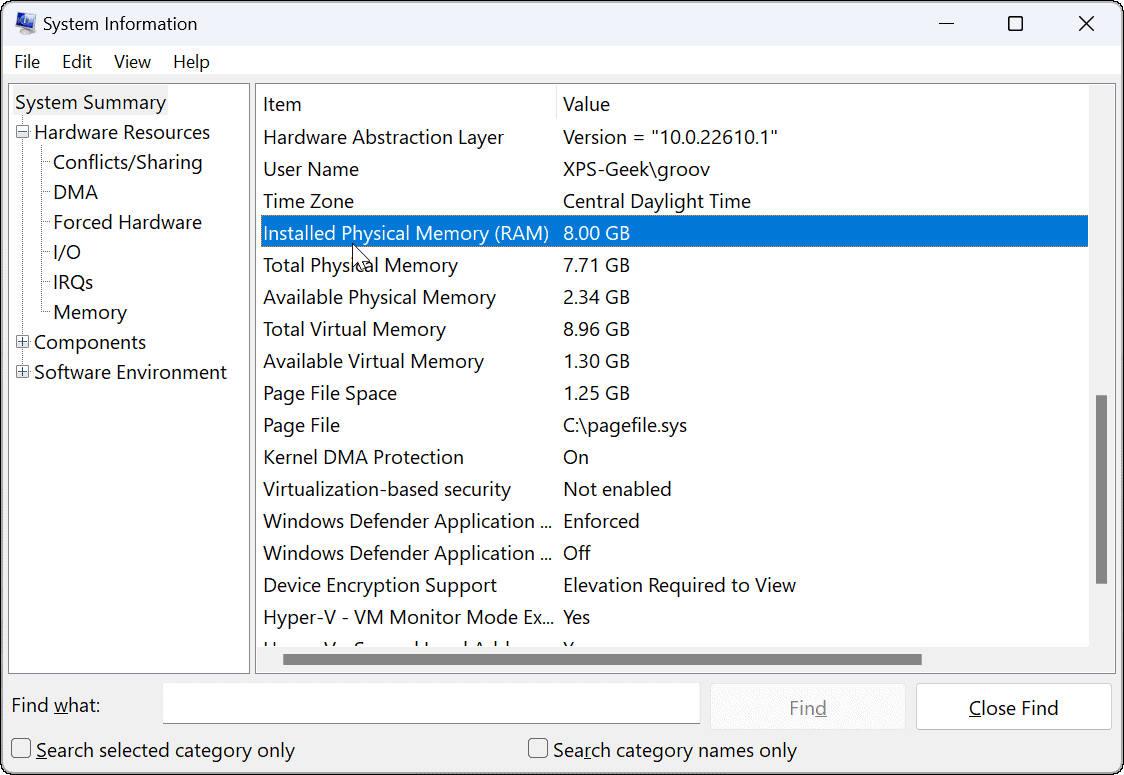Click the Value column header
Viewport: 1124px width, 775px height.
click(x=822, y=105)
